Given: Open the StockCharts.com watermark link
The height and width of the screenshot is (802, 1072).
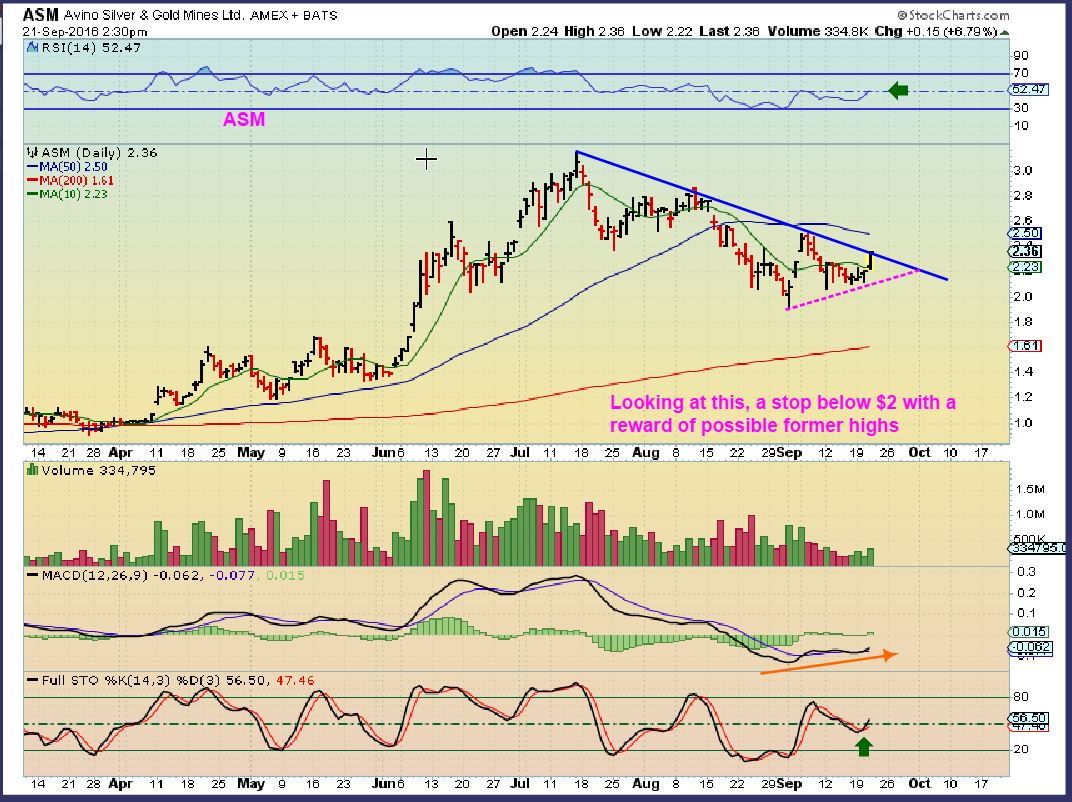Looking at the screenshot, I should click(953, 15).
